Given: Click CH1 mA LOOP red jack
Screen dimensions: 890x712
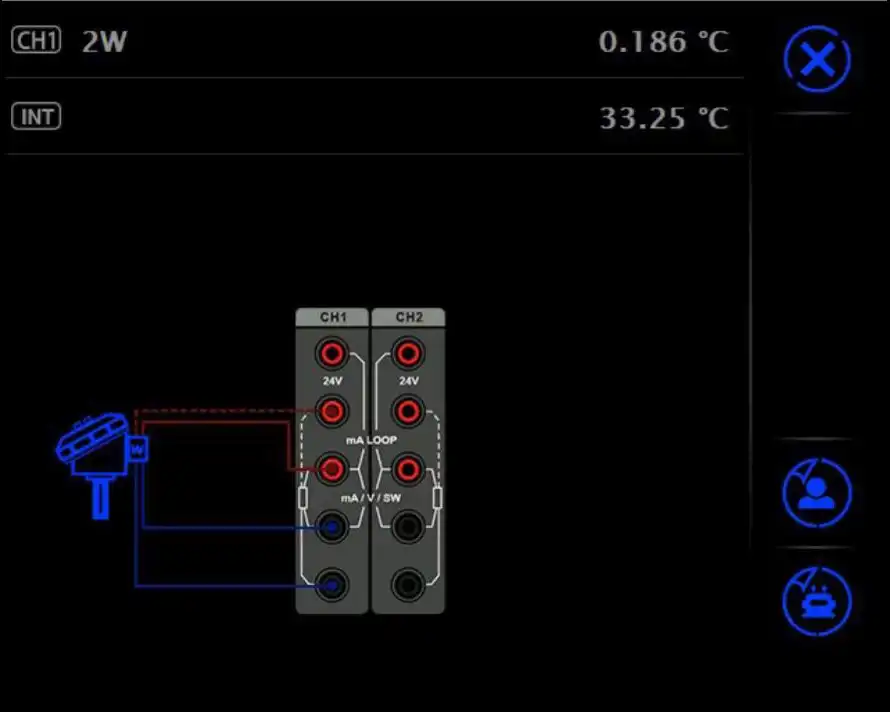Looking at the screenshot, I should 332,411.
